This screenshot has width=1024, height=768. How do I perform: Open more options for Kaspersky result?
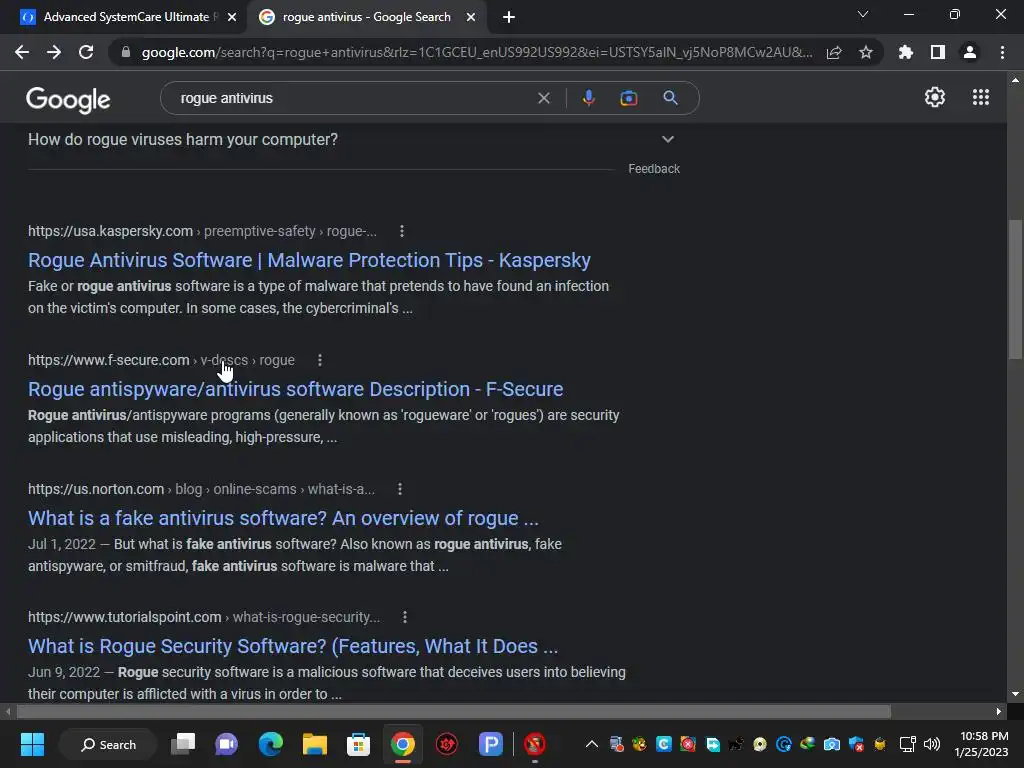[402, 231]
